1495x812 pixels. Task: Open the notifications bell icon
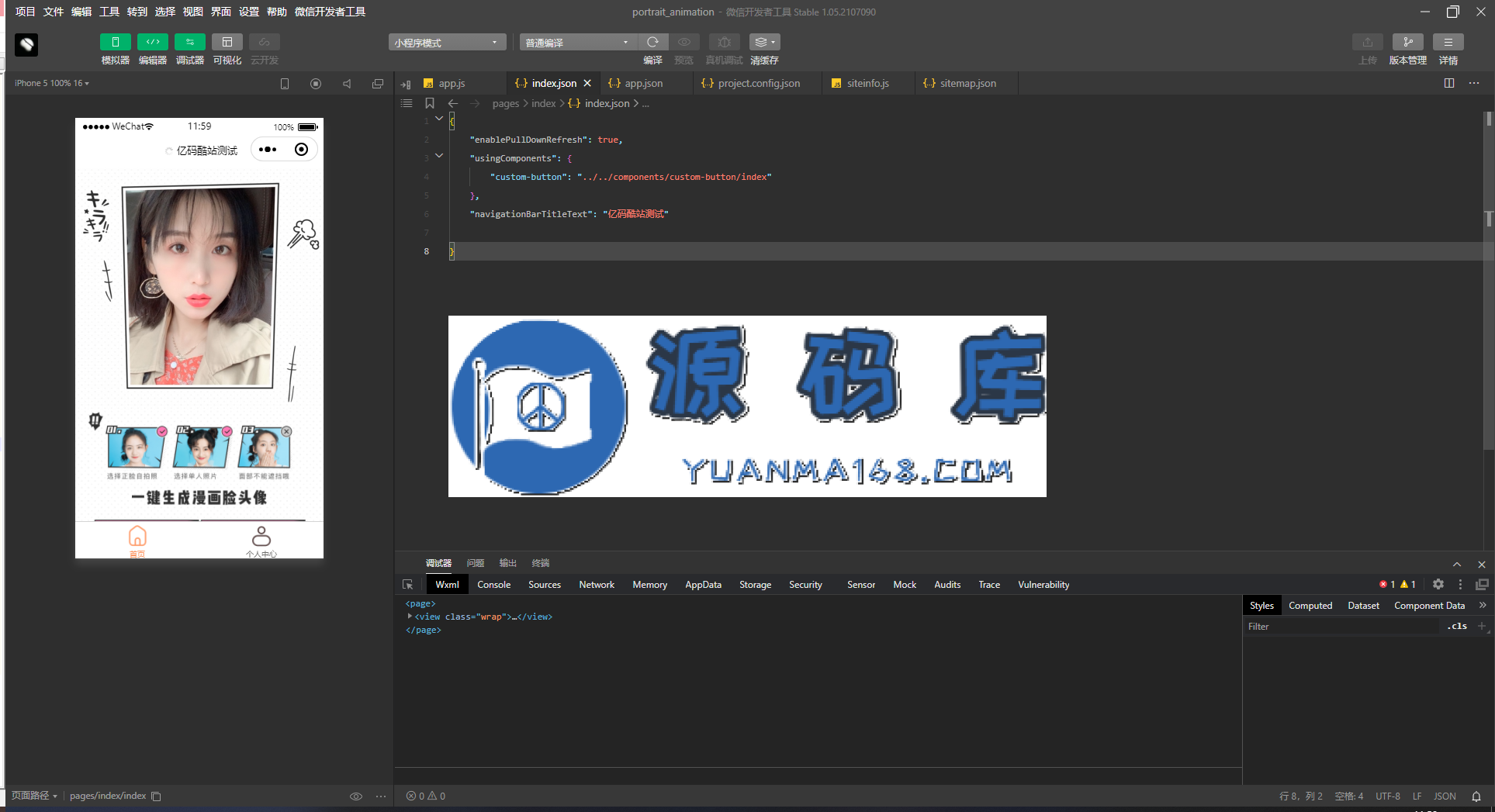(x=1476, y=796)
